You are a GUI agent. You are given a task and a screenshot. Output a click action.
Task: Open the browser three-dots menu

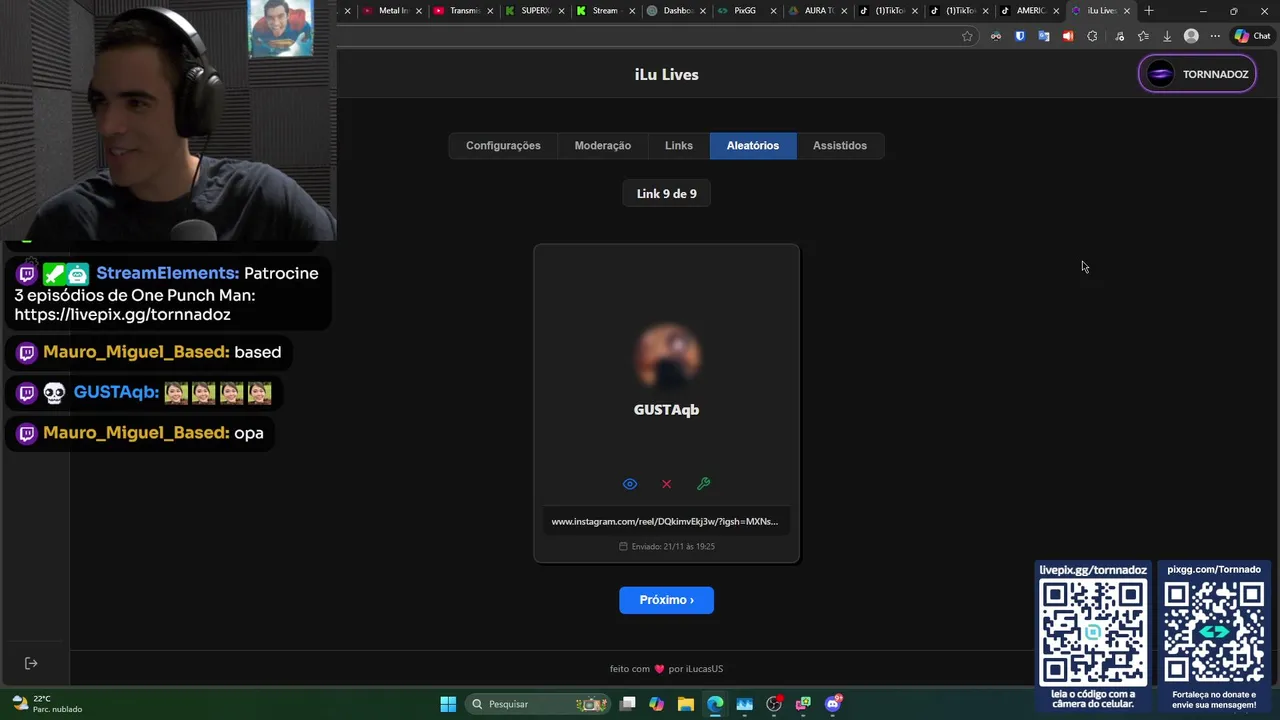1216,36
